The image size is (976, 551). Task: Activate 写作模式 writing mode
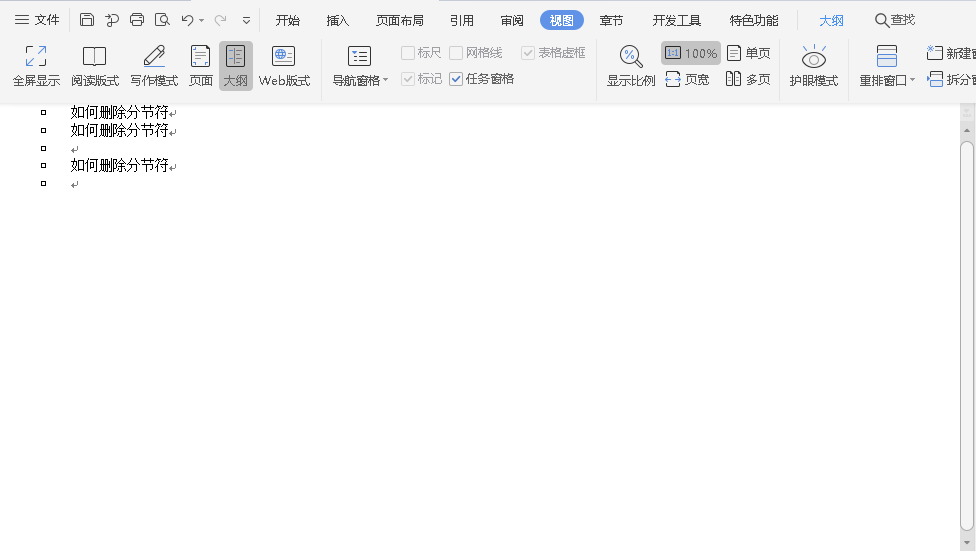pos(154,66)
